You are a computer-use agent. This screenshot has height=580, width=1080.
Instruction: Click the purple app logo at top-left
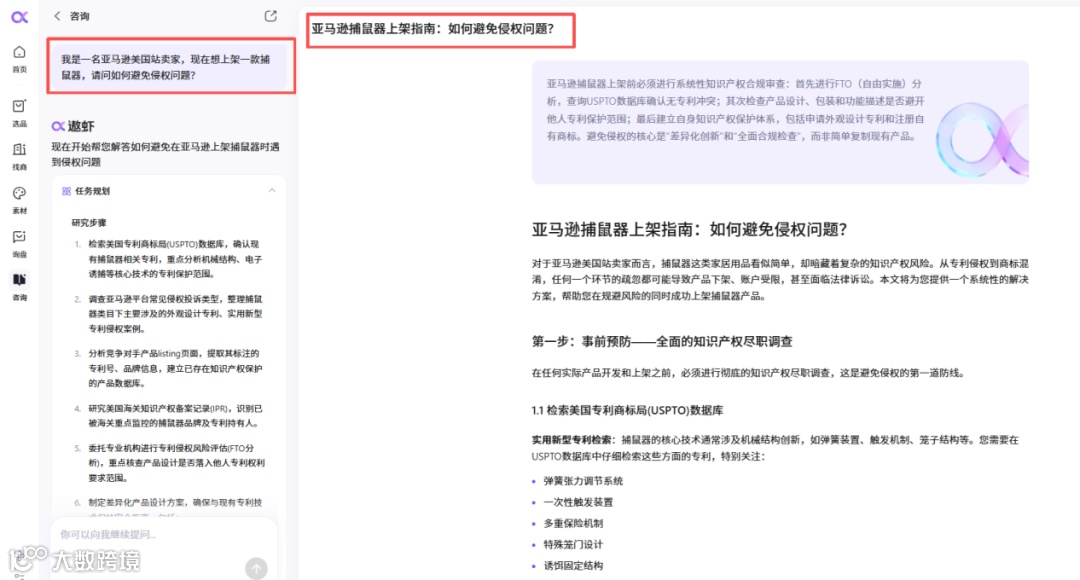pyautogui.click(x=19, y=17)
